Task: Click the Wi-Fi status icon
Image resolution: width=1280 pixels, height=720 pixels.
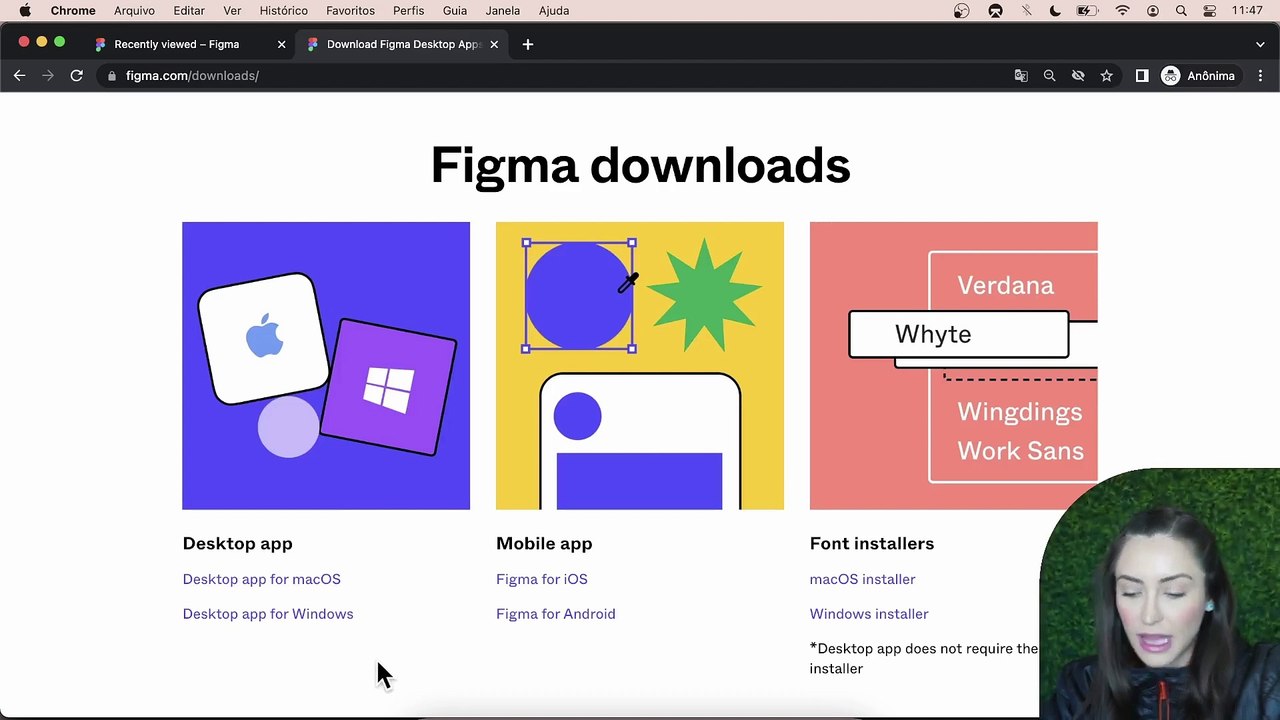Action: (1123, 11)
